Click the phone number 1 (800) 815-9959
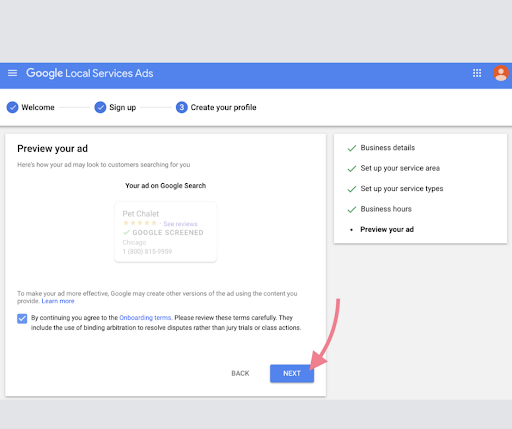Viewport: 512px width, 429px height. pyautogui.click(x=147, y=251)
